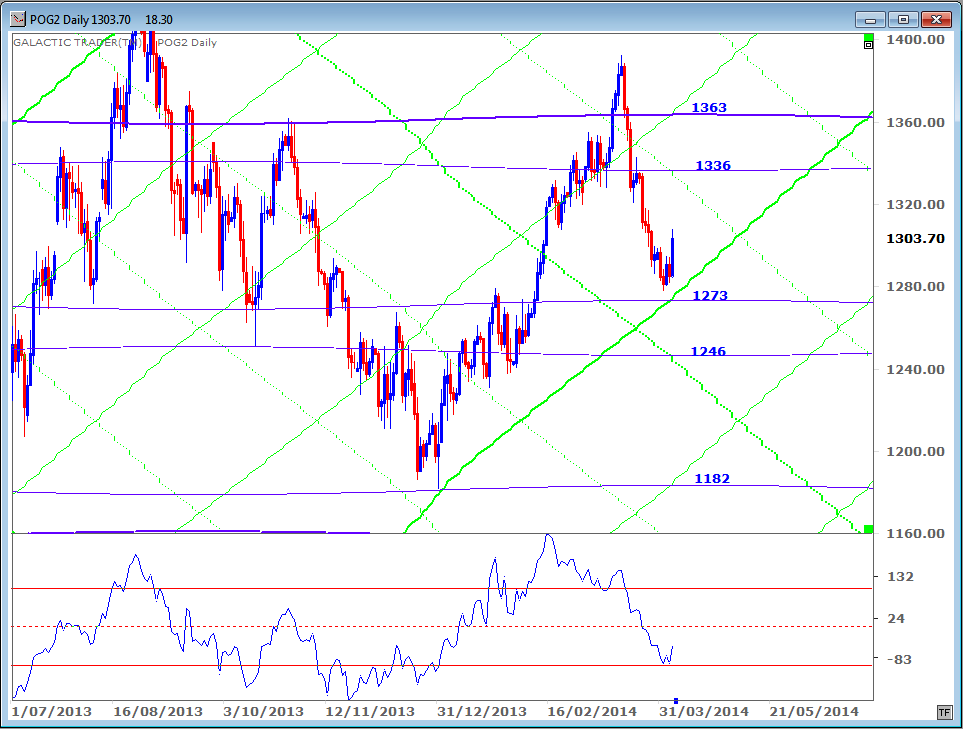This screenshot has width=963, height=729.
Task: Click the indicator axis value -83
Action: coord(899,659)
